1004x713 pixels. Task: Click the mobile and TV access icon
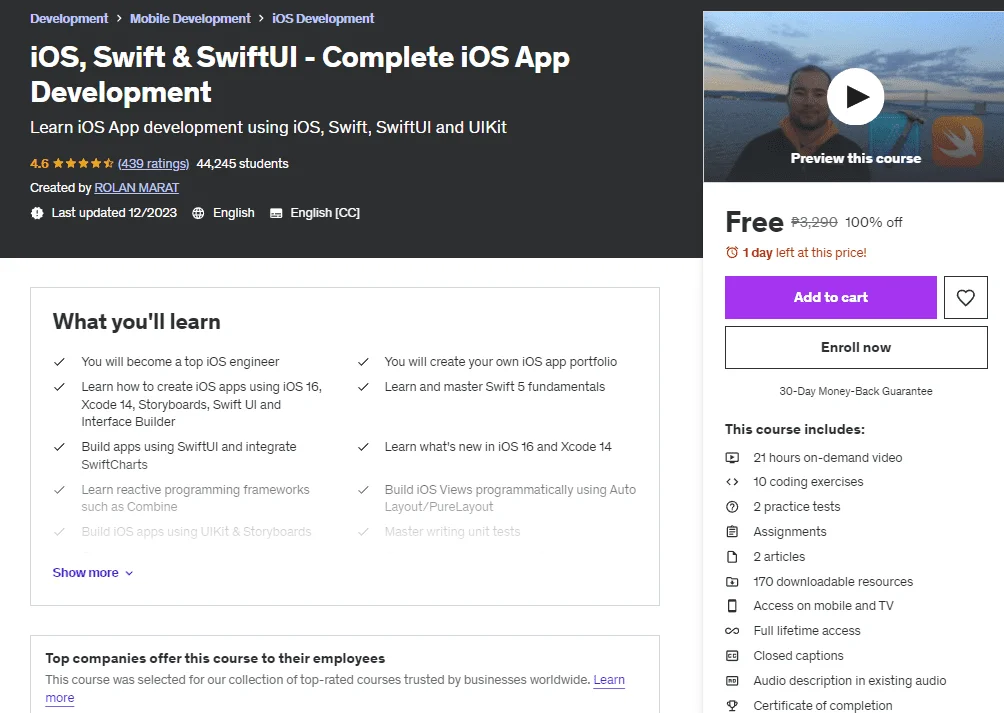point(732,605)
